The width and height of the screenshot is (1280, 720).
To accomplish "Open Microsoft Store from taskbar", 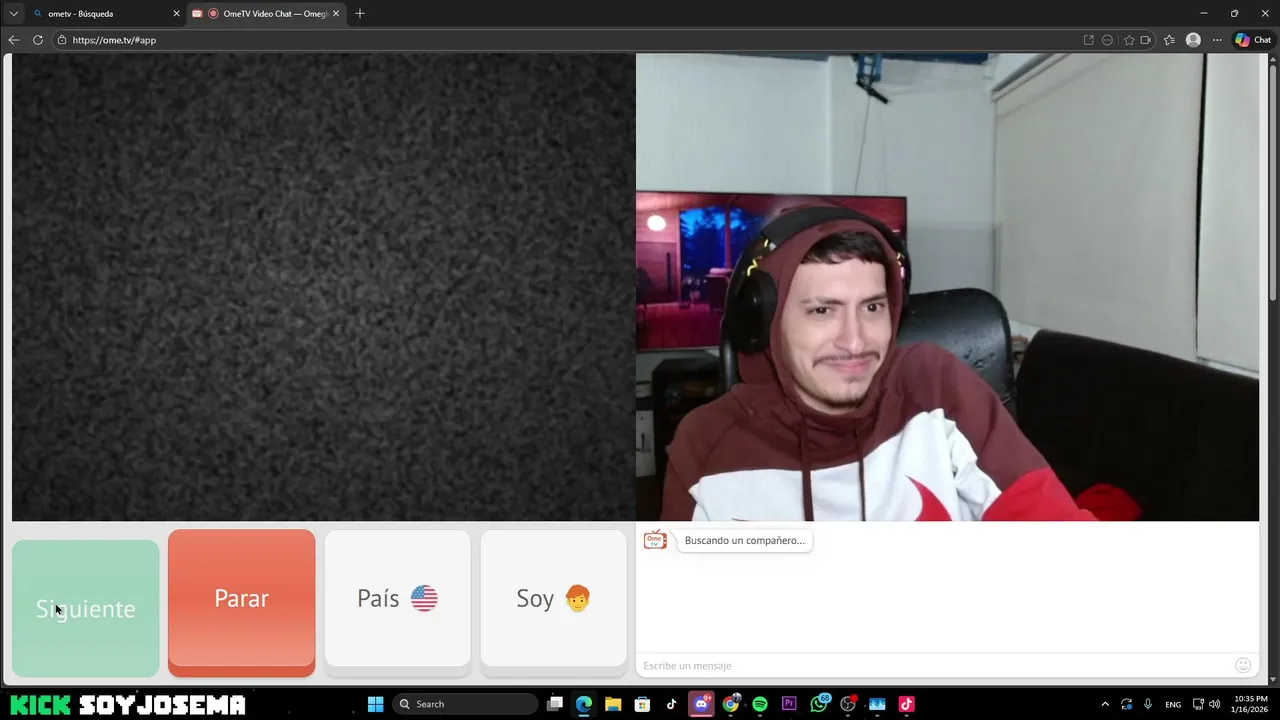I will 642,704.
